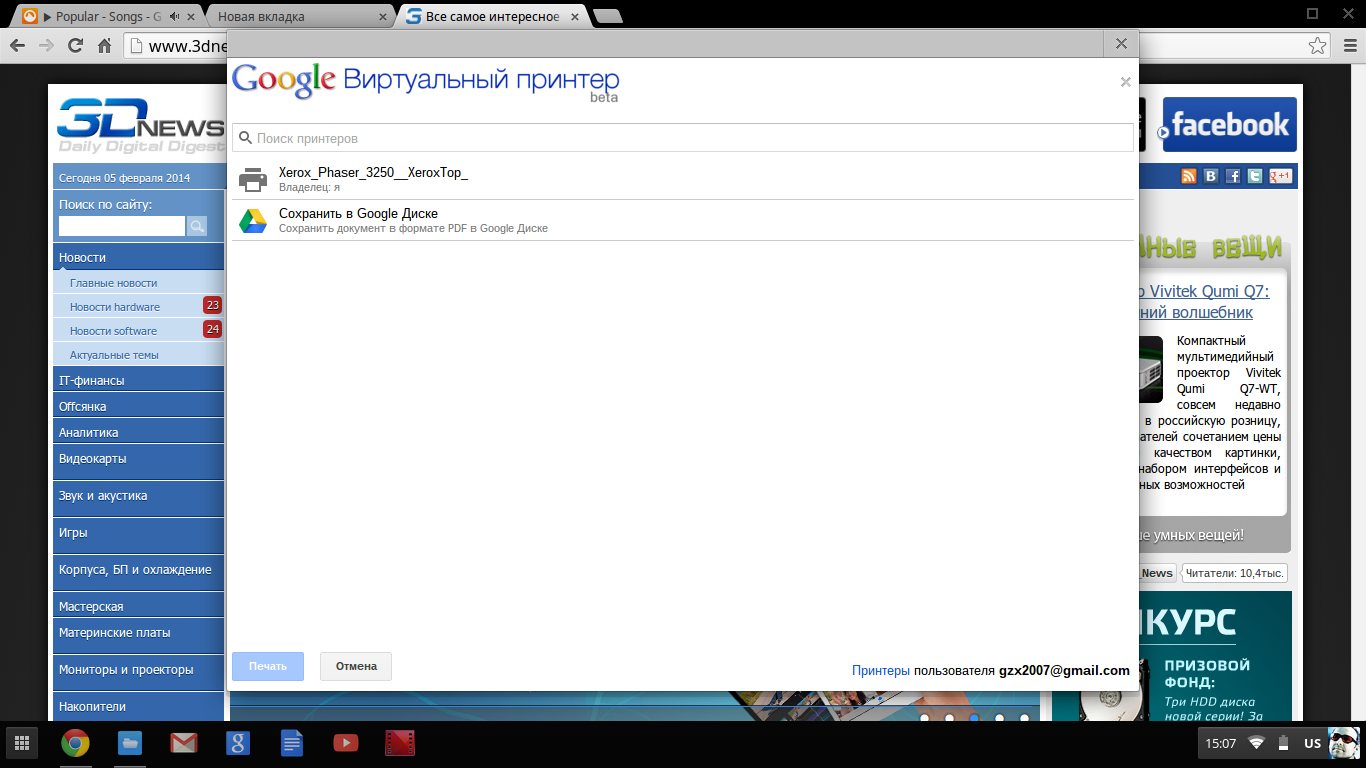The height and width of the screenshot is (768, 1366).
Task: Bookmark the page with the star icon
Action: [x=1318, y=45]
